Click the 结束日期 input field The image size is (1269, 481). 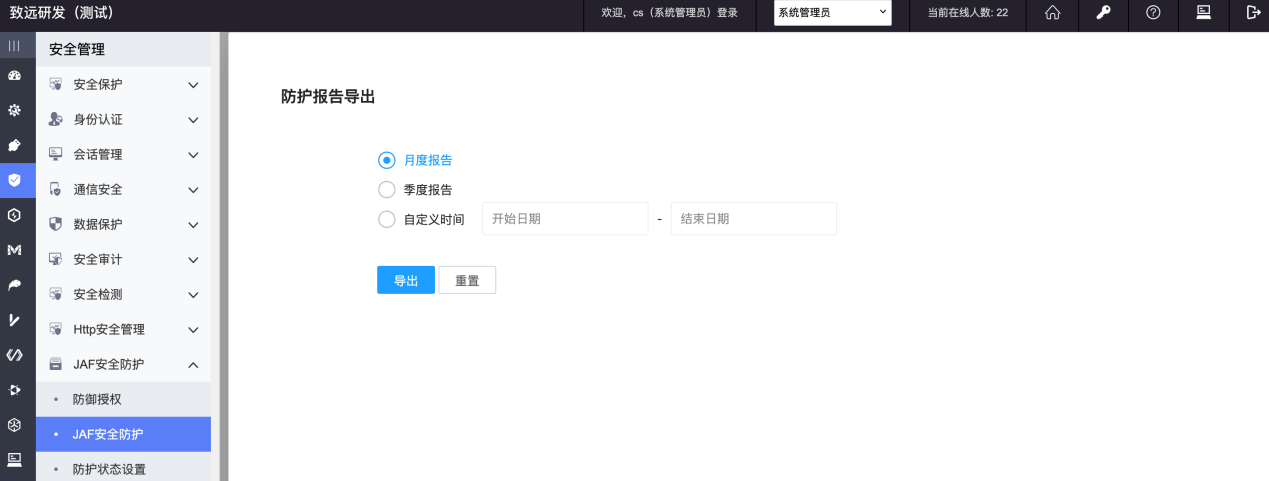753,219
